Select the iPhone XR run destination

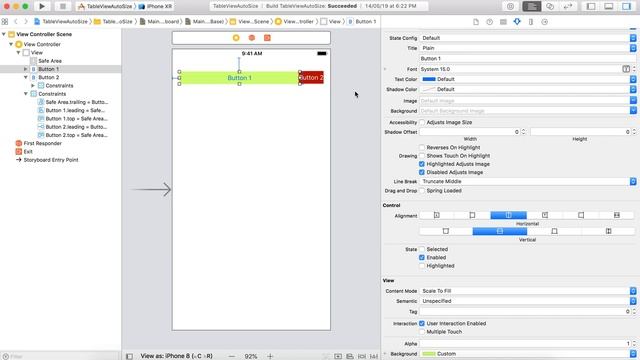(155, 6)
